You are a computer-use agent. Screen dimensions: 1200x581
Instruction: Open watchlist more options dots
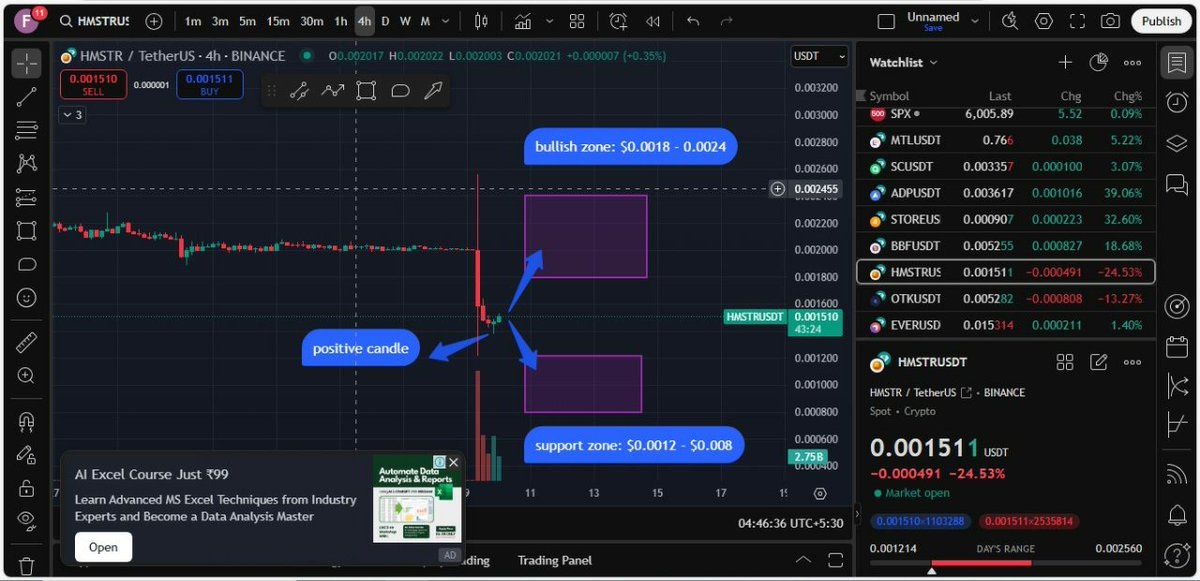click(1132, 62)
